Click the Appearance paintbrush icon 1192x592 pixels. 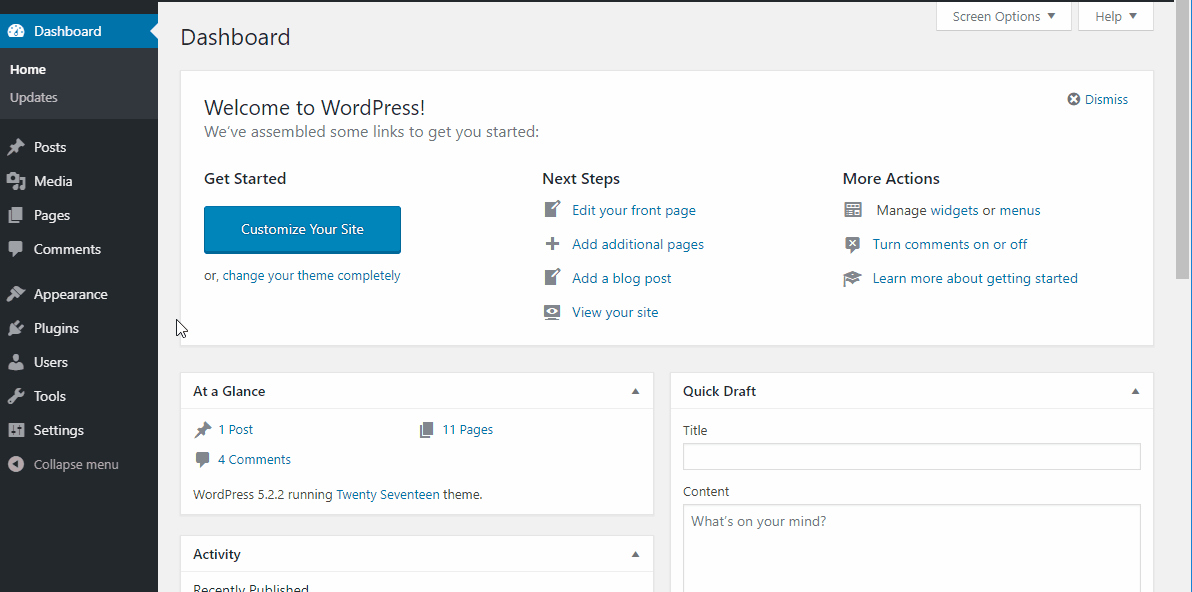coord(16,295)
